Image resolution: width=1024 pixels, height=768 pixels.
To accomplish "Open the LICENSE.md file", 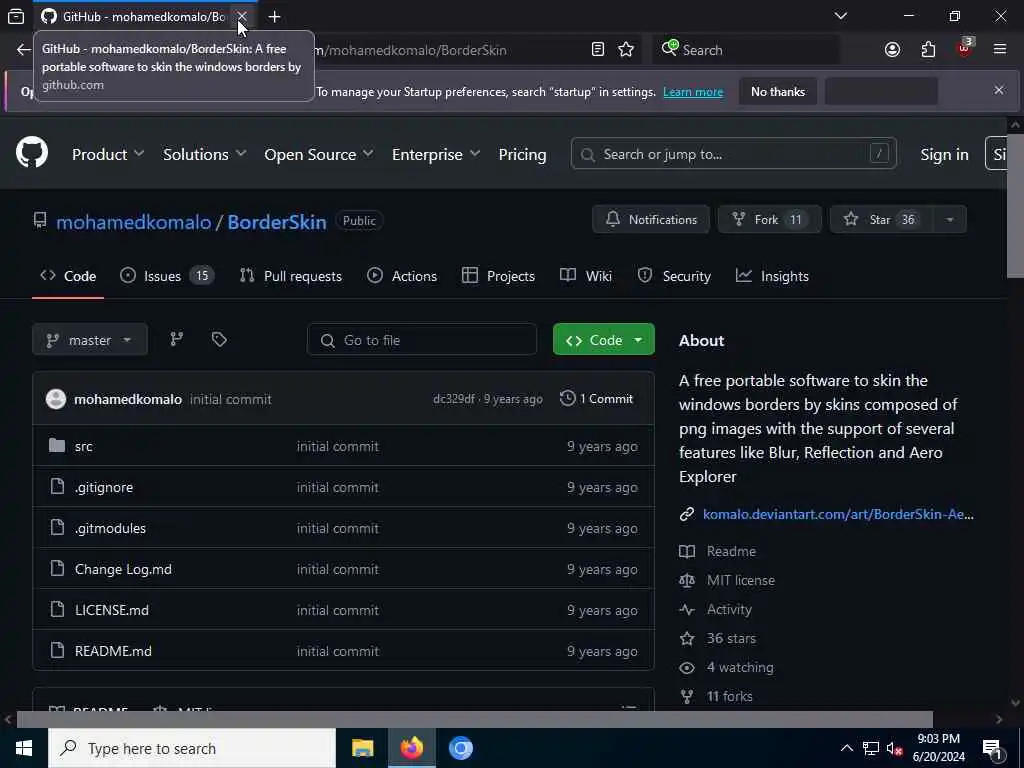I will click(112, 610).
